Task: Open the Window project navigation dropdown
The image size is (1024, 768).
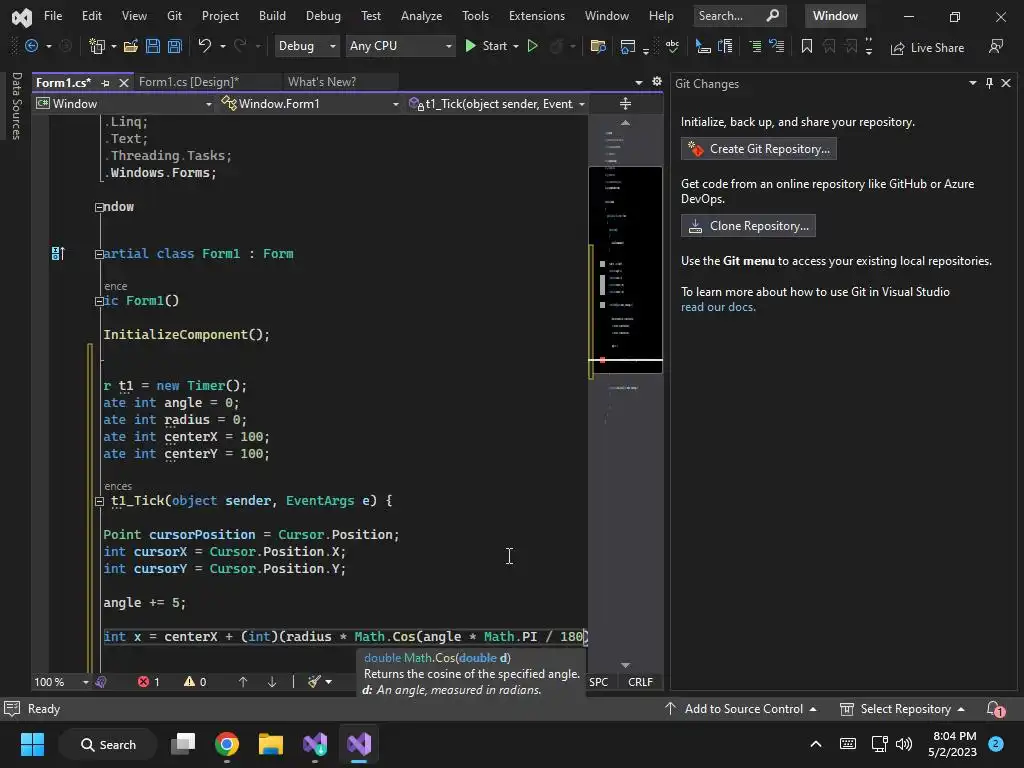Action: [124, 104]
